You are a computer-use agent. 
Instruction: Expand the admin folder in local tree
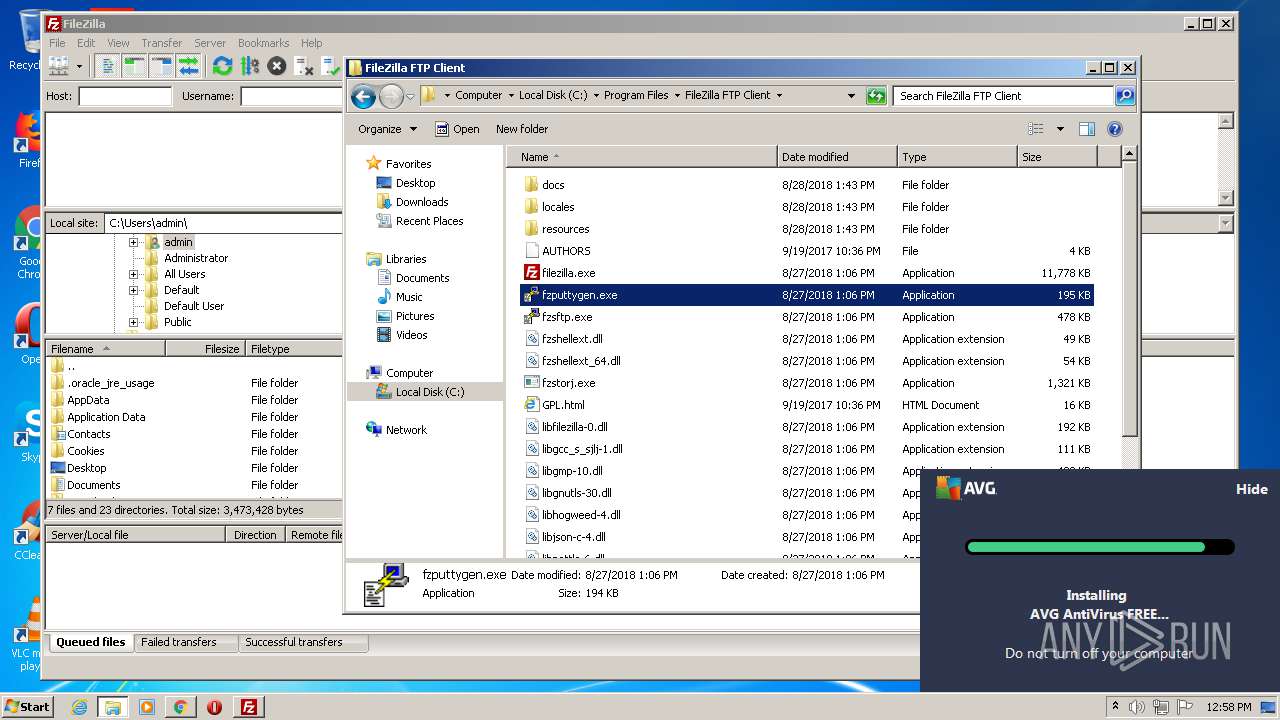pyautogui.click(x=133, y=242)
